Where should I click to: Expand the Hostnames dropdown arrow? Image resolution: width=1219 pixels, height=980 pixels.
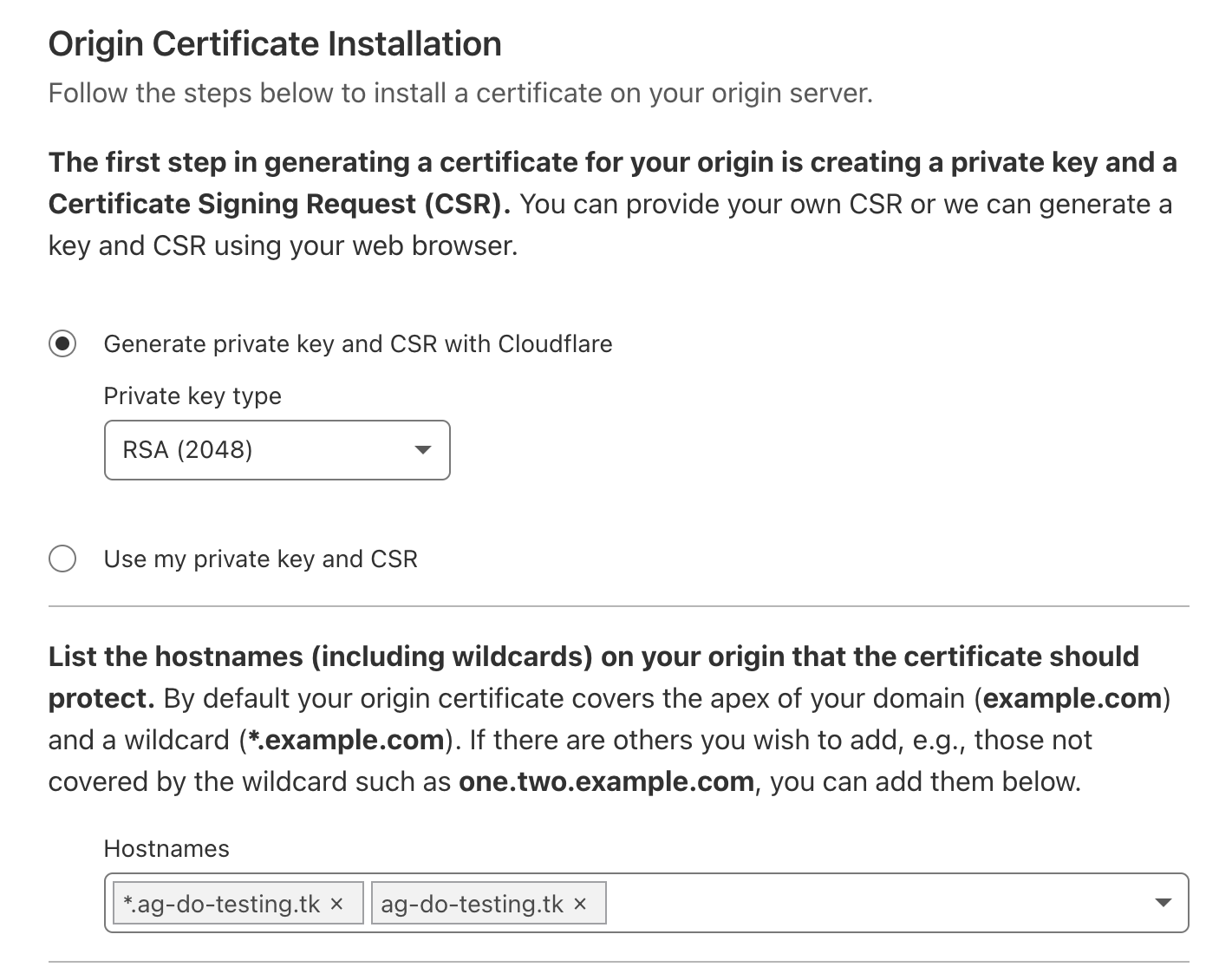pos(1164,903)
